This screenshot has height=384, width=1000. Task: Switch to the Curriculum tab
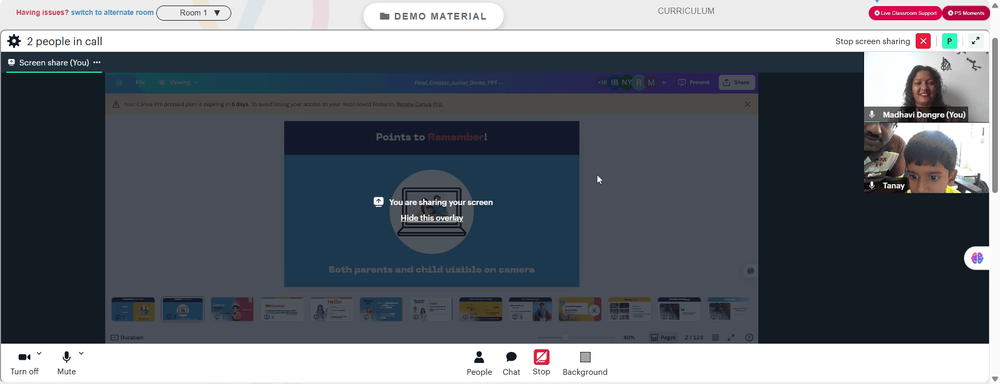686,11
